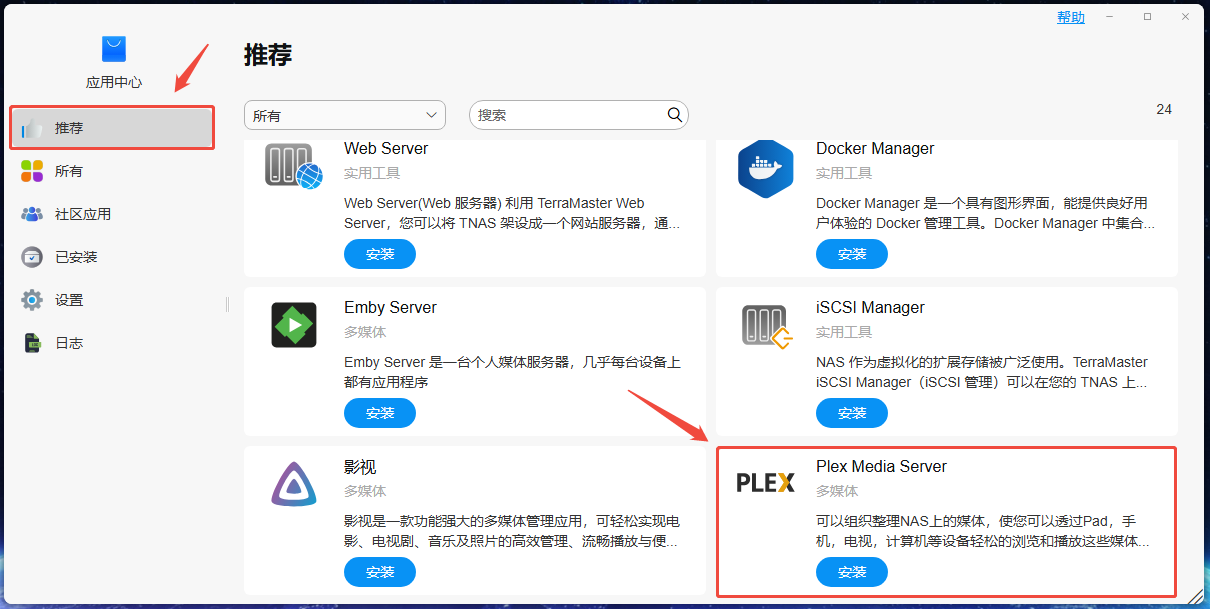Click the iSCSI Manager app title
1210x609 pixels.
pyautogui.click(x=870, y=307)
